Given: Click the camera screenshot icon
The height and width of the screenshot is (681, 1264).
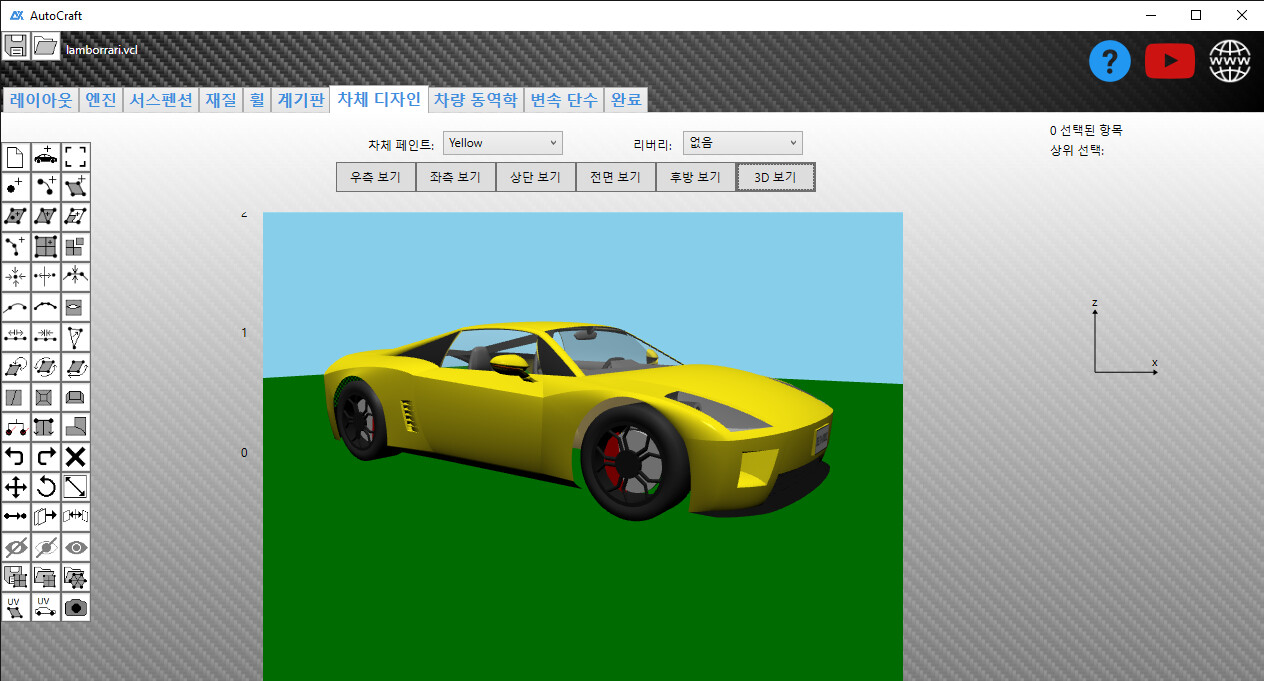Looking at the screenshot, I should point(76,607).
